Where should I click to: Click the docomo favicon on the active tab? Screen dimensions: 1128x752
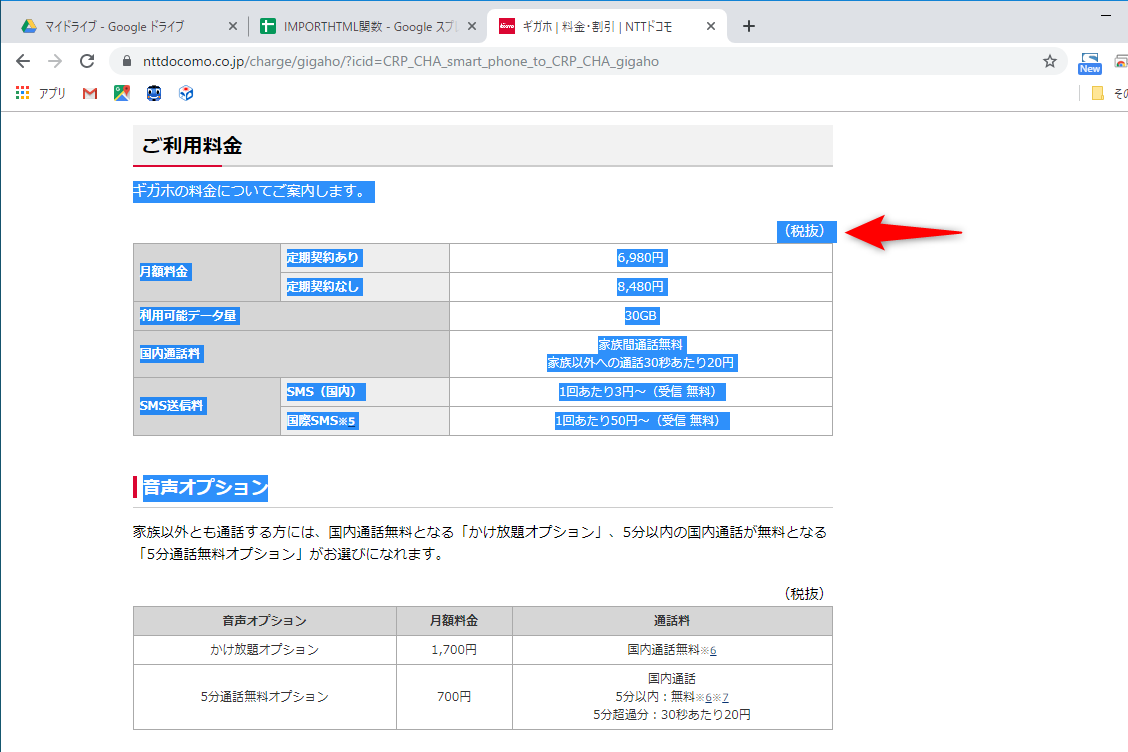[x=505, y=27]
